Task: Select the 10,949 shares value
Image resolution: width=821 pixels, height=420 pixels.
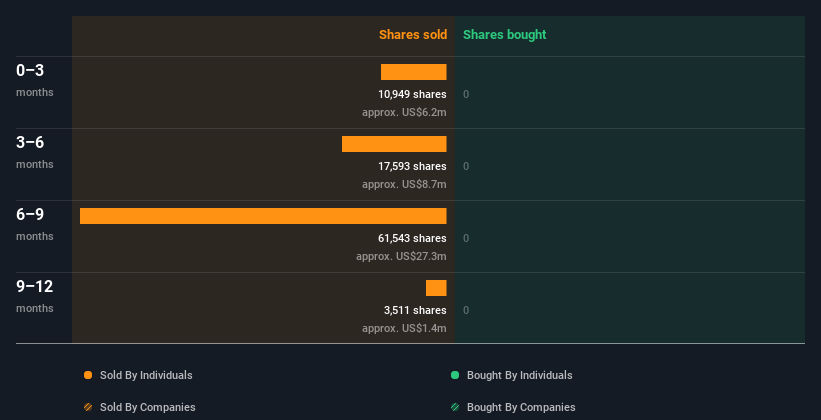Action: (x=413, y=94)
